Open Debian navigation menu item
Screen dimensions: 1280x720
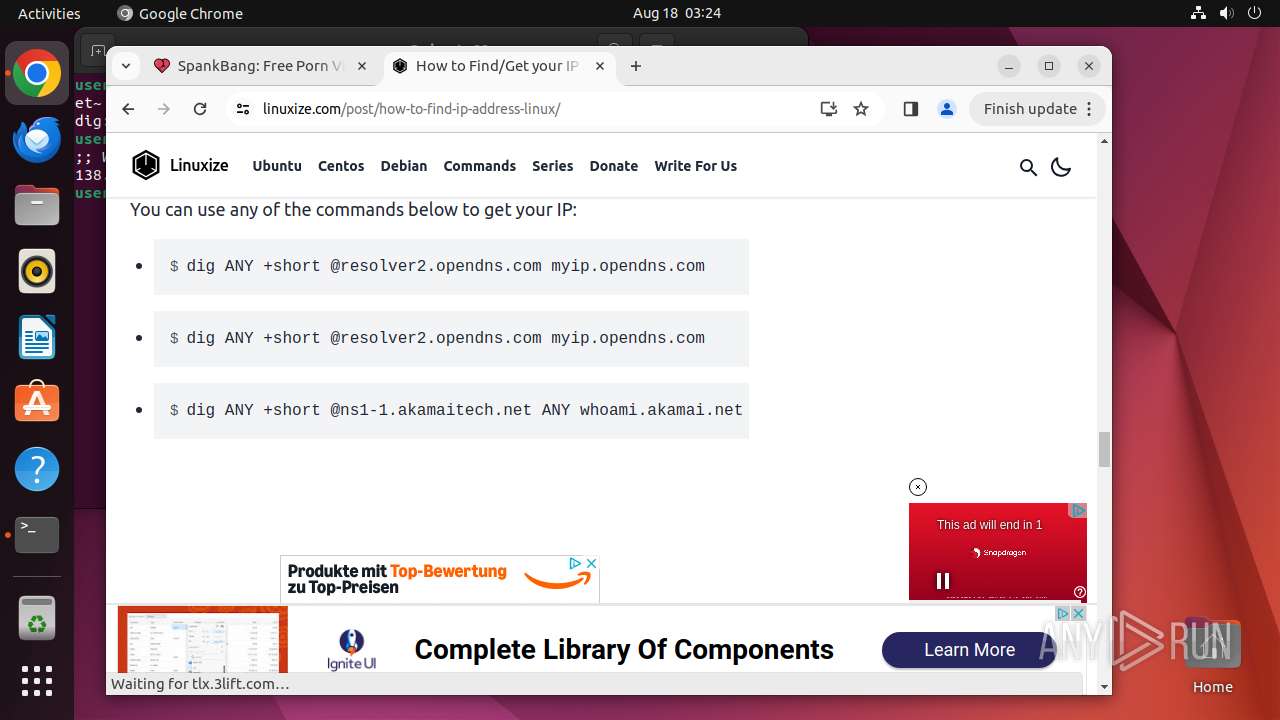point(404,166)
